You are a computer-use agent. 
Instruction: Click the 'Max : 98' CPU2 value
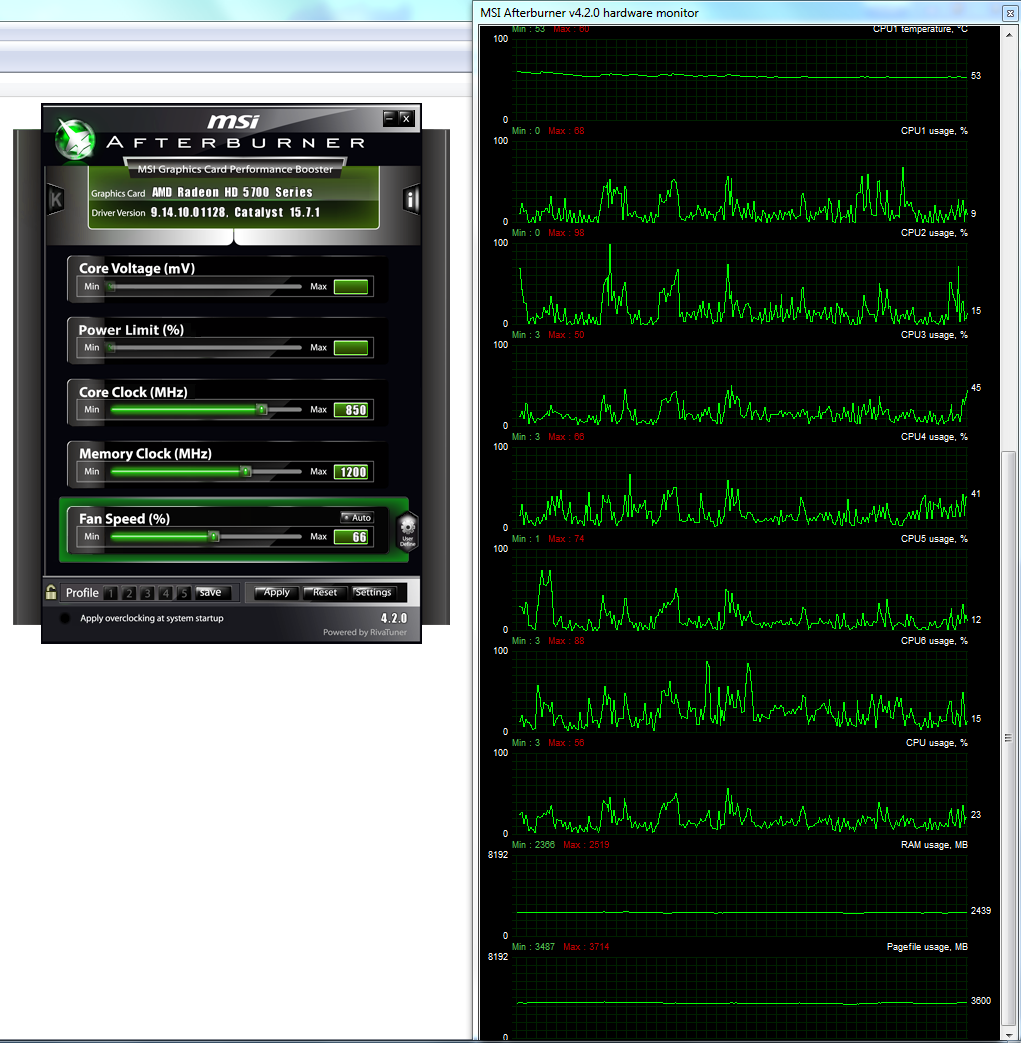pos(566,233)
